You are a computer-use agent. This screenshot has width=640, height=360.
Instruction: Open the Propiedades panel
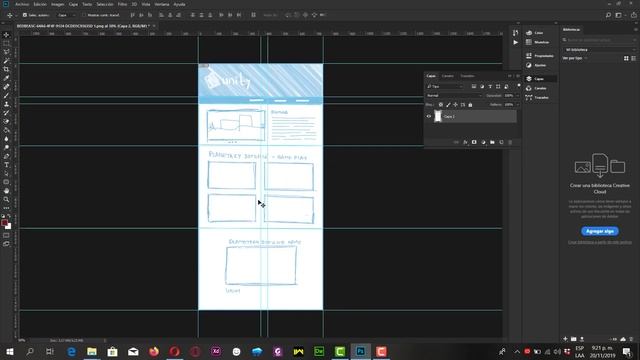click(x=540, y=56)
